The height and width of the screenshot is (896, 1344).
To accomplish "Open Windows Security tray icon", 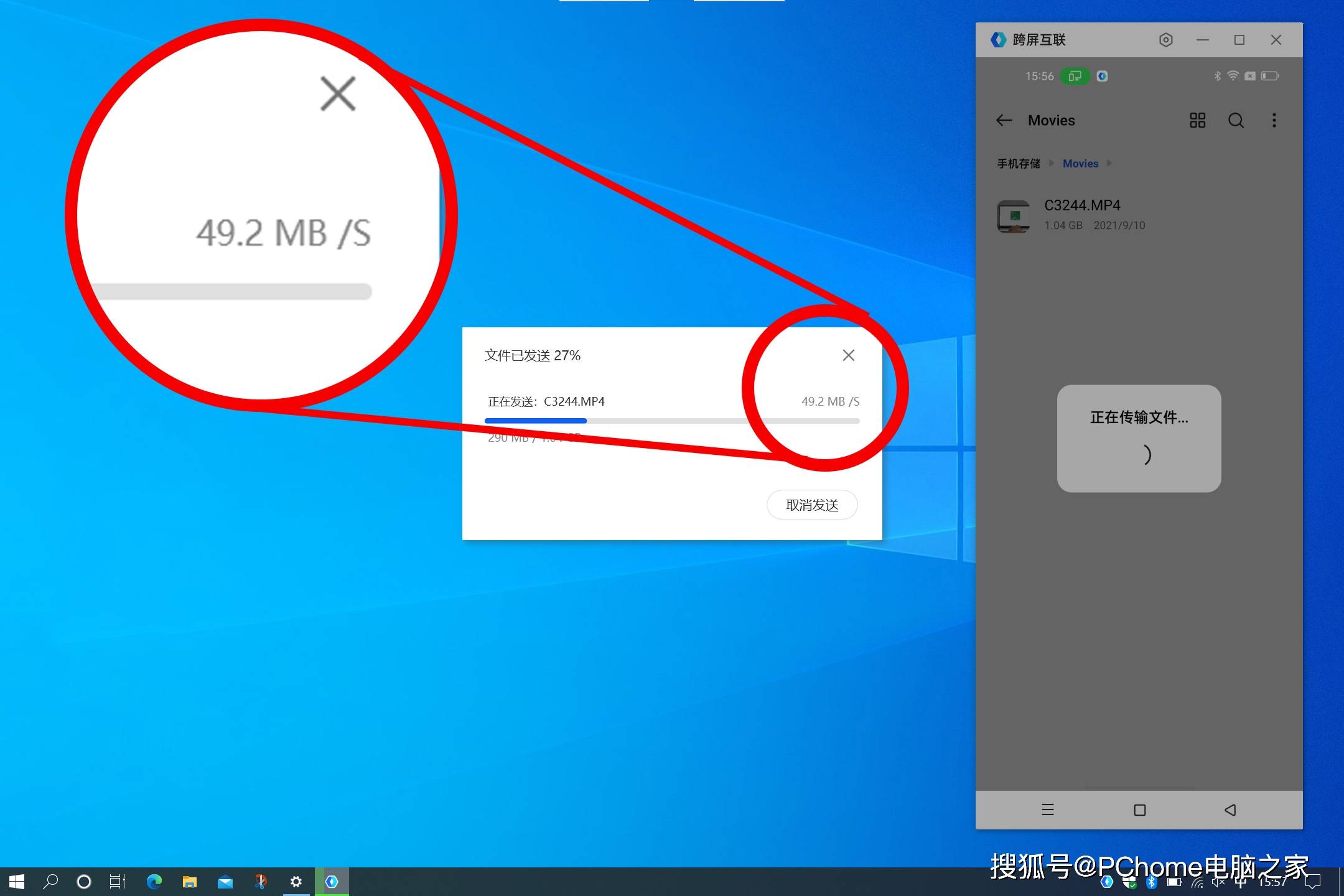I will 1129,882.
